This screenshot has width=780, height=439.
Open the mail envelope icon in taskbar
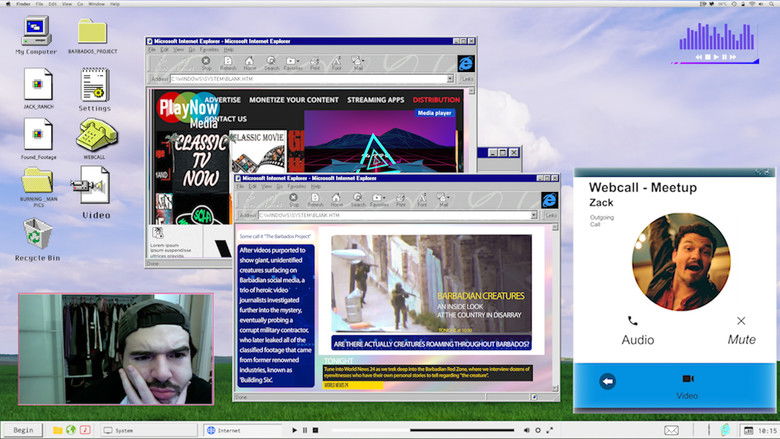pyautogui.click(x=672, y=430)
